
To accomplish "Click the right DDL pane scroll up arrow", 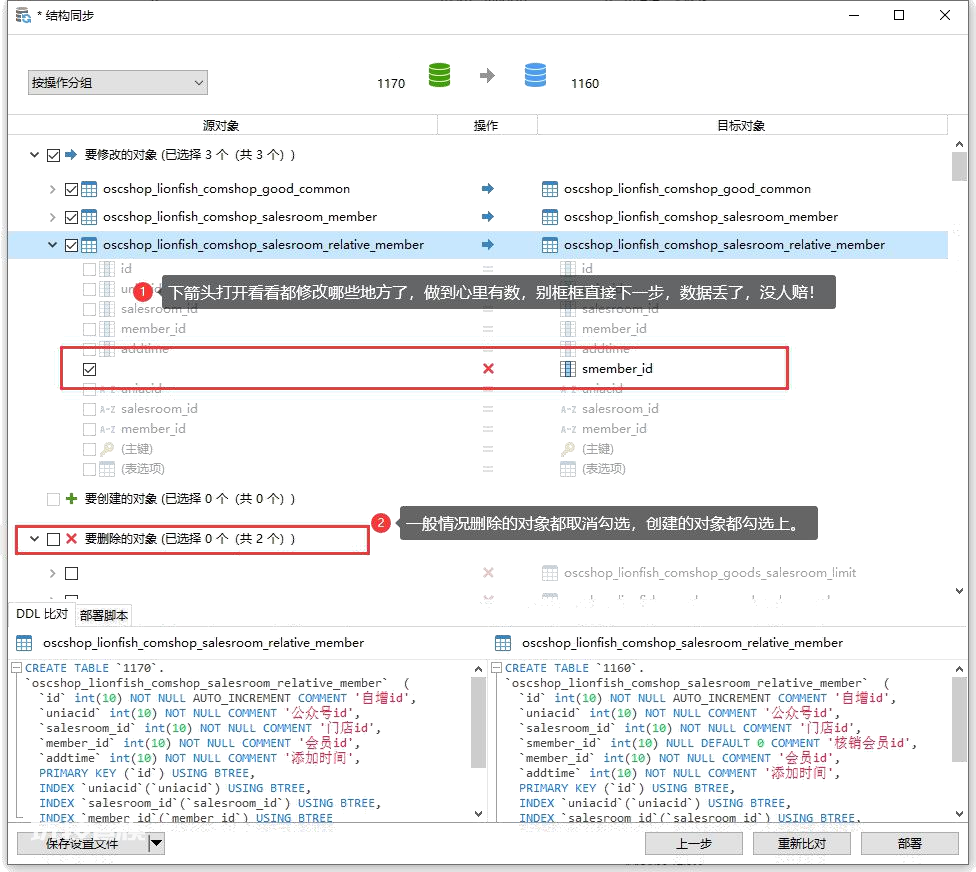I will pos(959,669).
